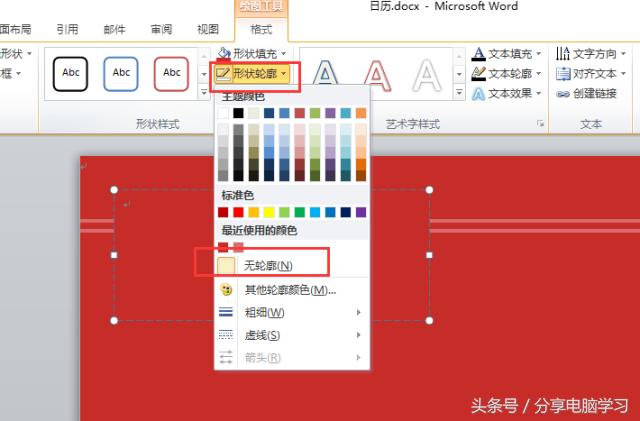The width and height of the screenshot is (640, 421).
Task: Choose the yellow standard color swatch
Action: click(x=269, y=212)
